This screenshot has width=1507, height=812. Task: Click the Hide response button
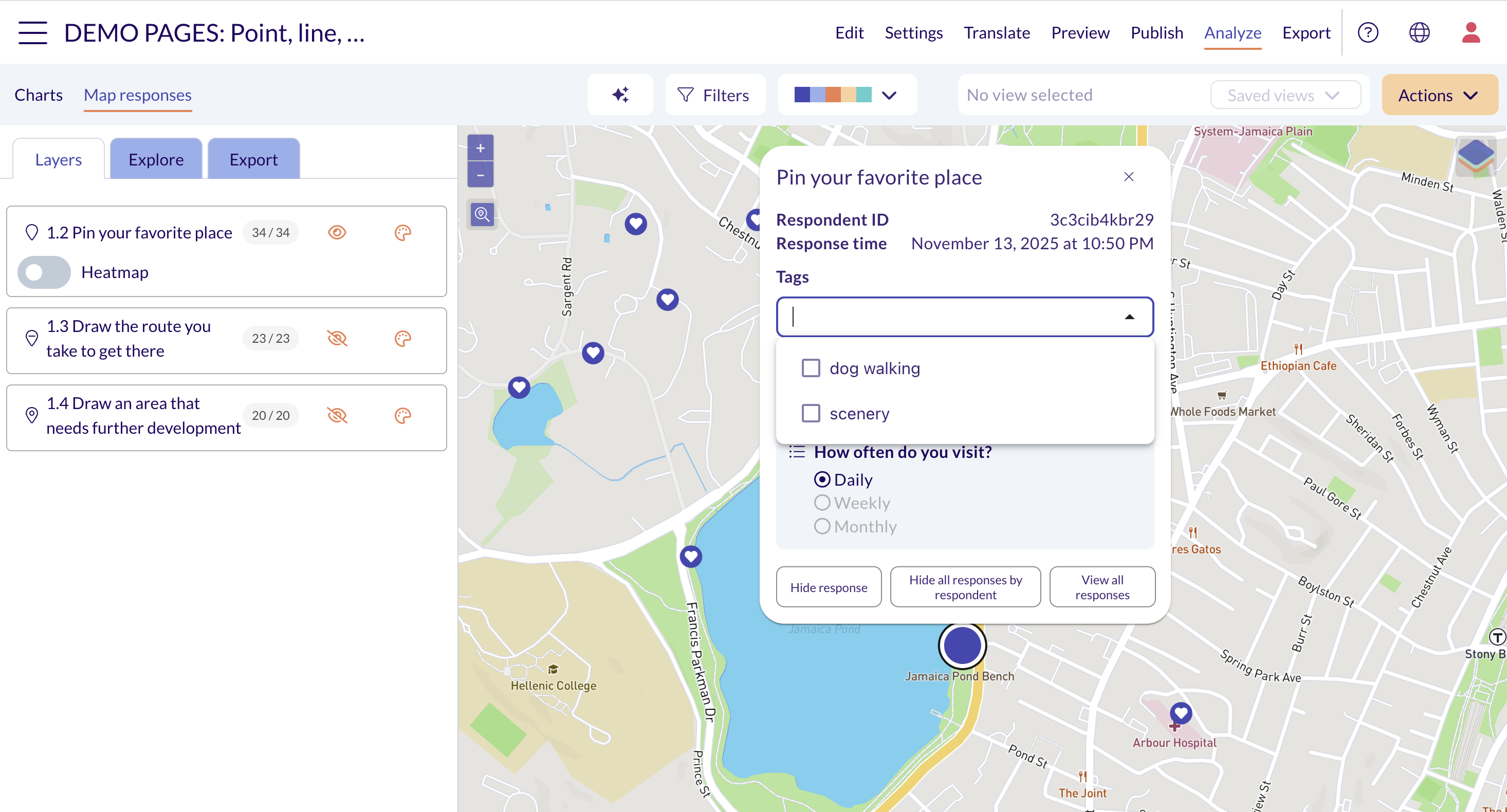click(829, 587)
